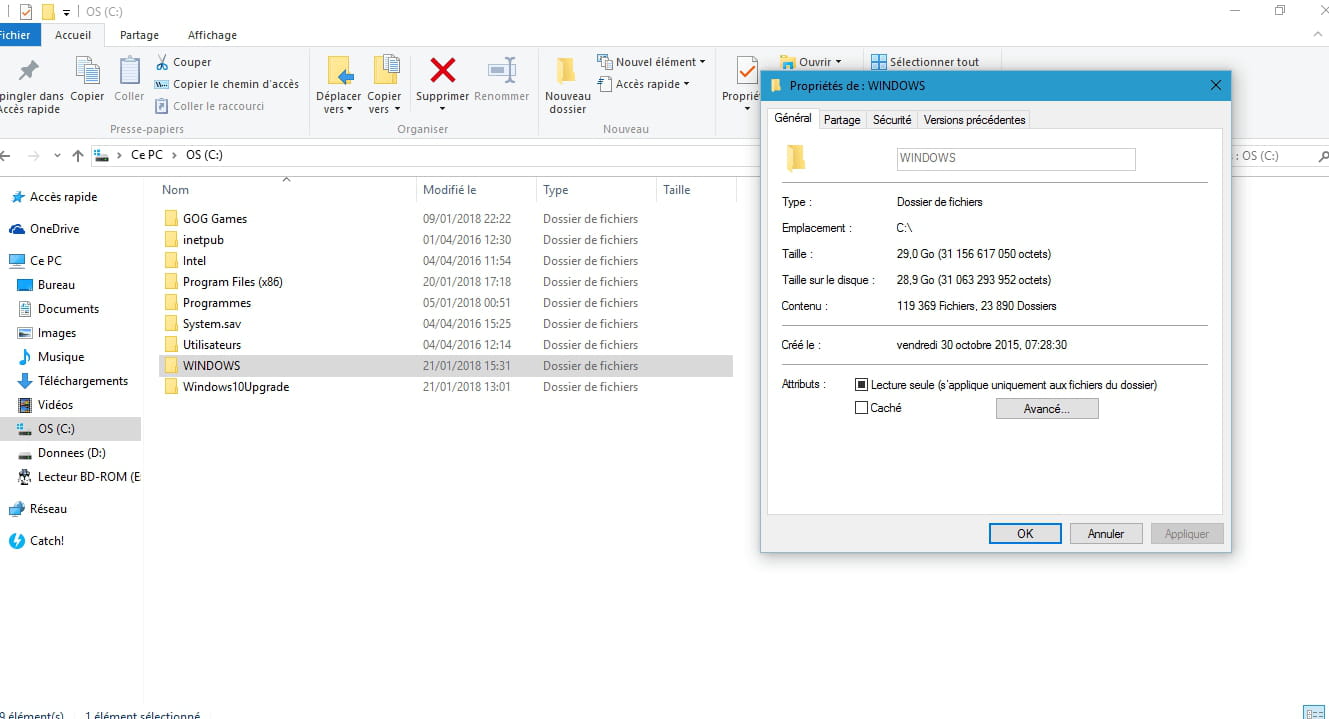Click the forward navigation arrow

point(33,156)
